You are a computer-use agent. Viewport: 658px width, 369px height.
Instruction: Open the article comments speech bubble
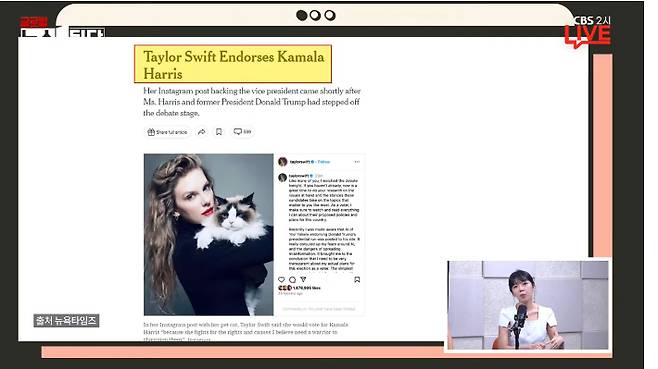pyautogui.click(x=242, y=131)
